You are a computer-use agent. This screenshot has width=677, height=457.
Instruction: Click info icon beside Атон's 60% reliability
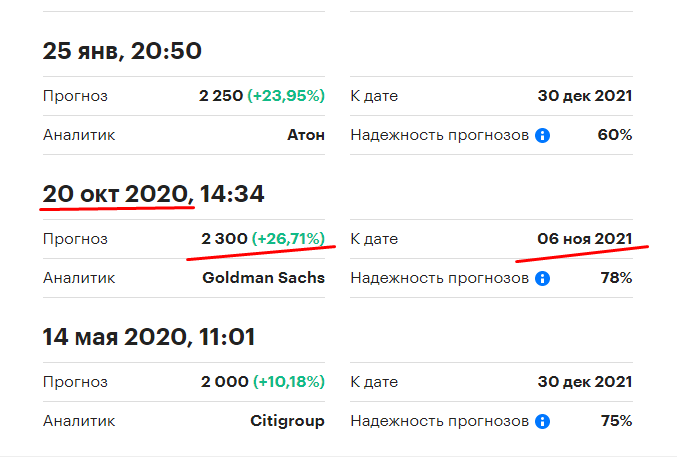(x=543, y=135)
